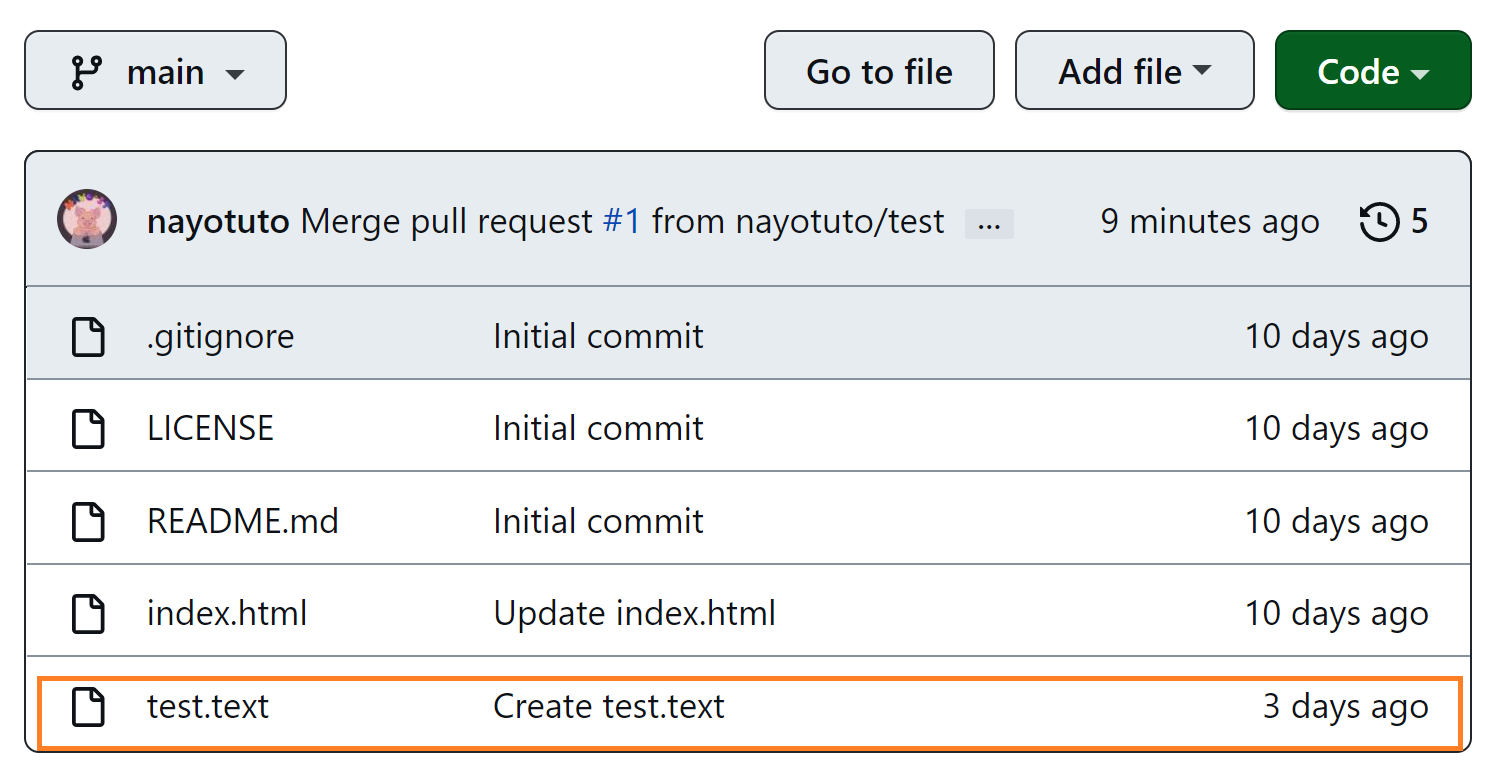Image resolution: width=1490 pixels, height=777 pixels.
Task: Click the file icon beside test.text
Action: pyautogui.click(x=88, y=707)
